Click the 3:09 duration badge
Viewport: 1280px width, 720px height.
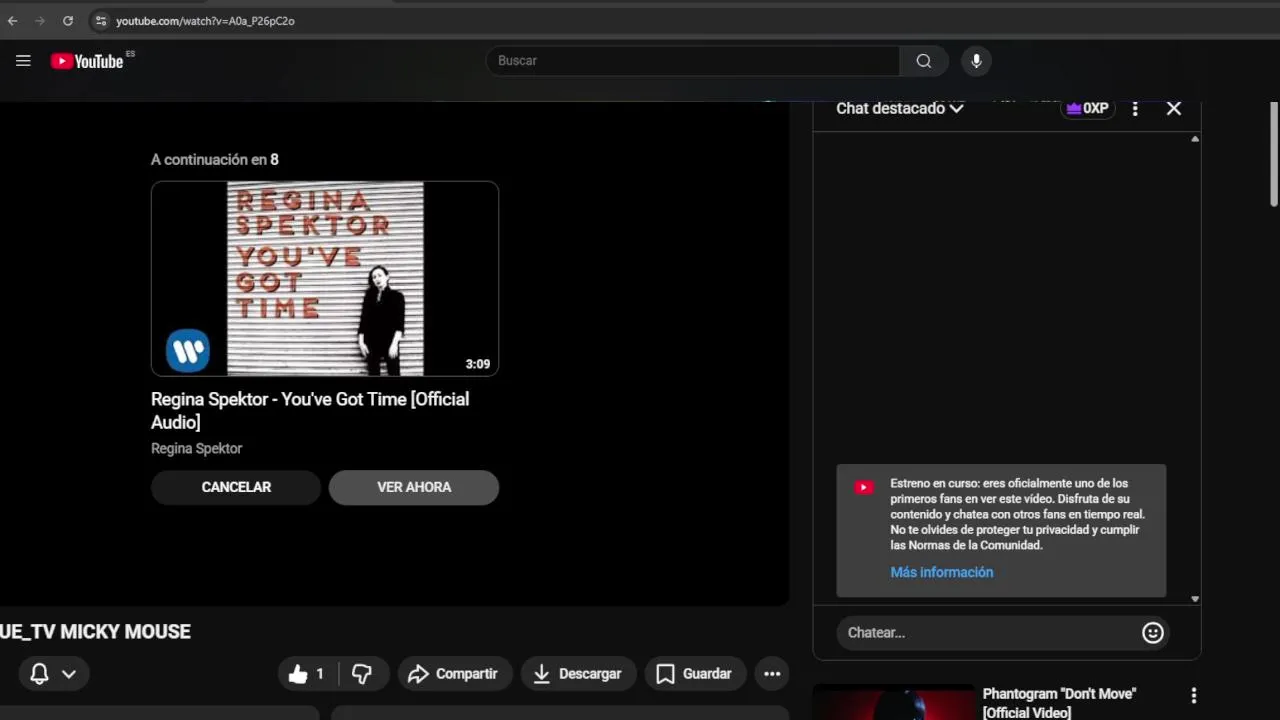[x=478, y=364]
